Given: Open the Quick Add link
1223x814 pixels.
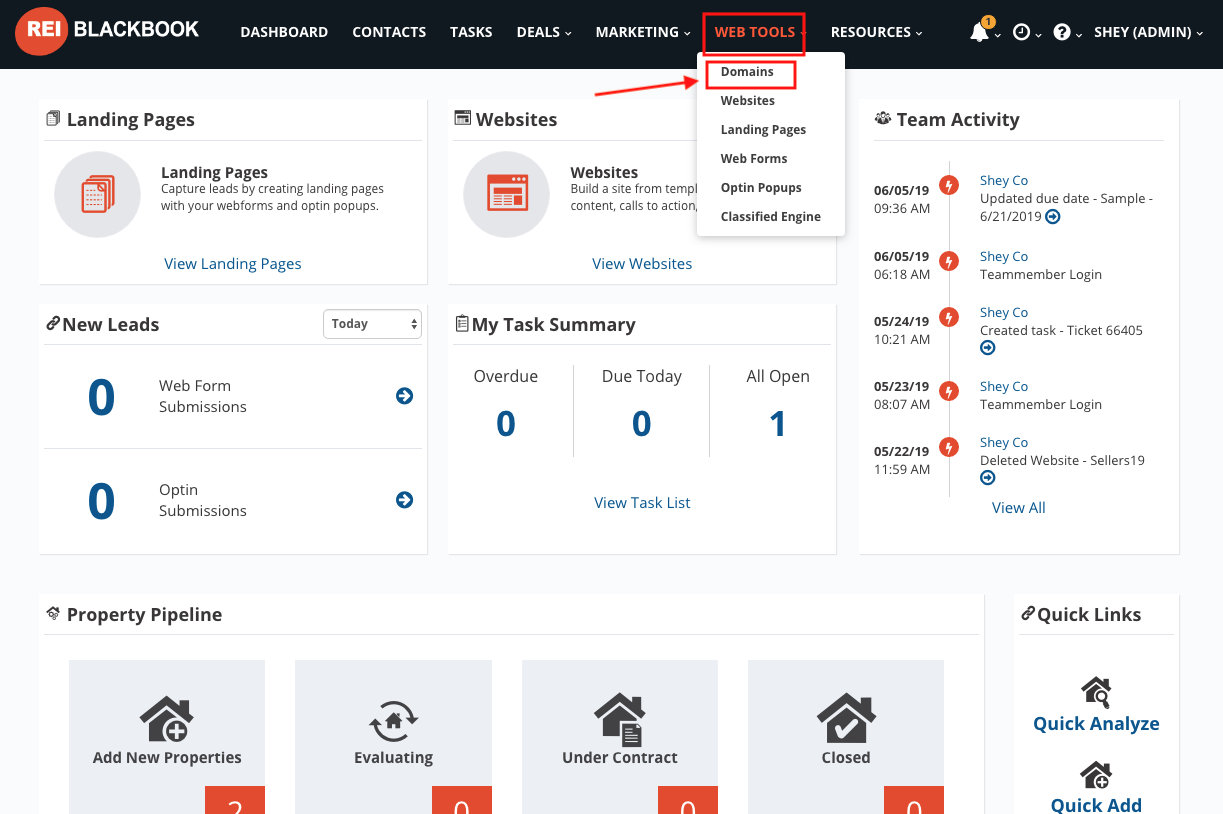Looking at the screenshot, I should pos(1096,805).
